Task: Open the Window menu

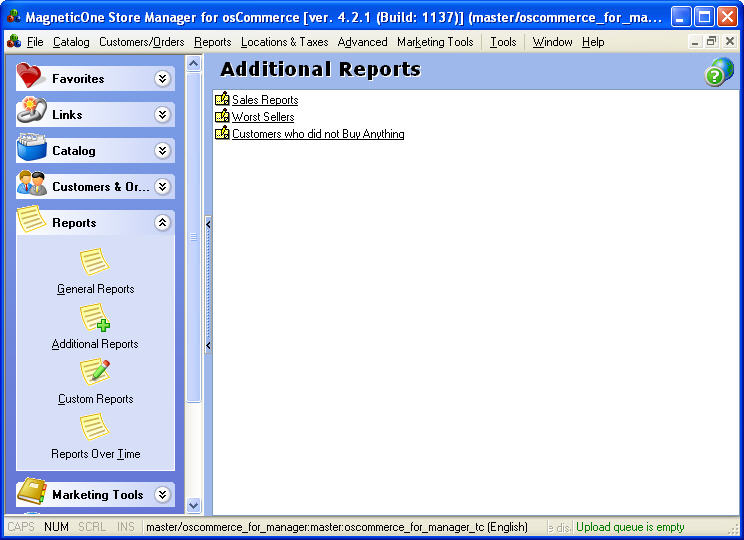Action: click(552, 42)
